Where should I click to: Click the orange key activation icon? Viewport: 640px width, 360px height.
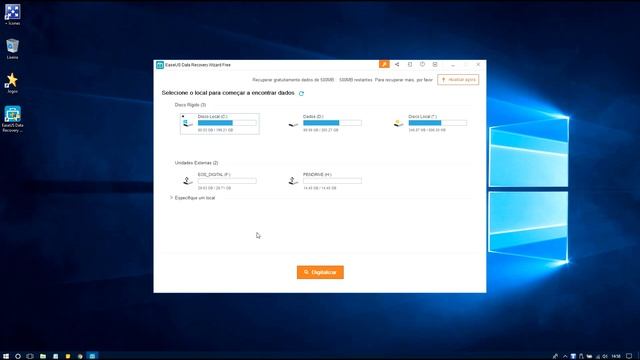(x=384, y=64)
